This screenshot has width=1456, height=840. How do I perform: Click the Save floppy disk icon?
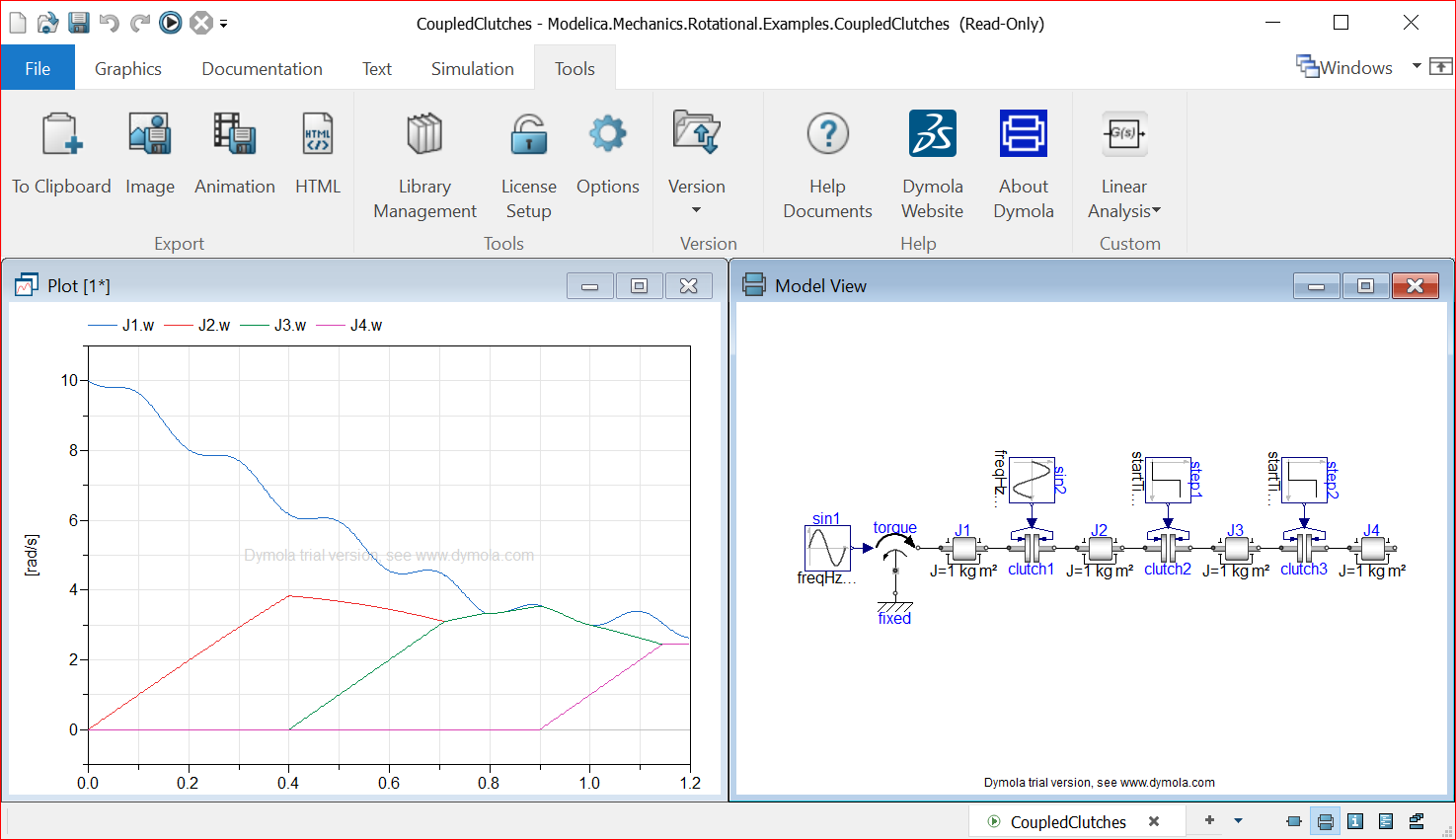[x=78, y=22]
